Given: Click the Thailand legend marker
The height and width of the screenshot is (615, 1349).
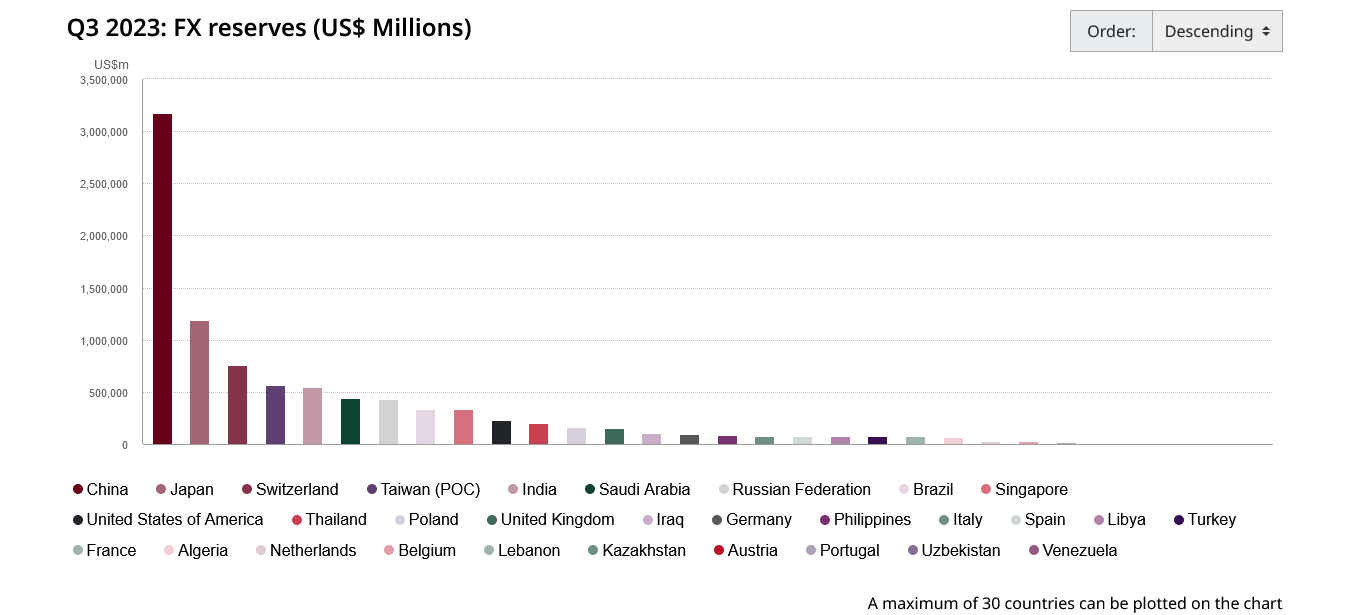Looking at the screenshot, I should (x=297, y=520).
